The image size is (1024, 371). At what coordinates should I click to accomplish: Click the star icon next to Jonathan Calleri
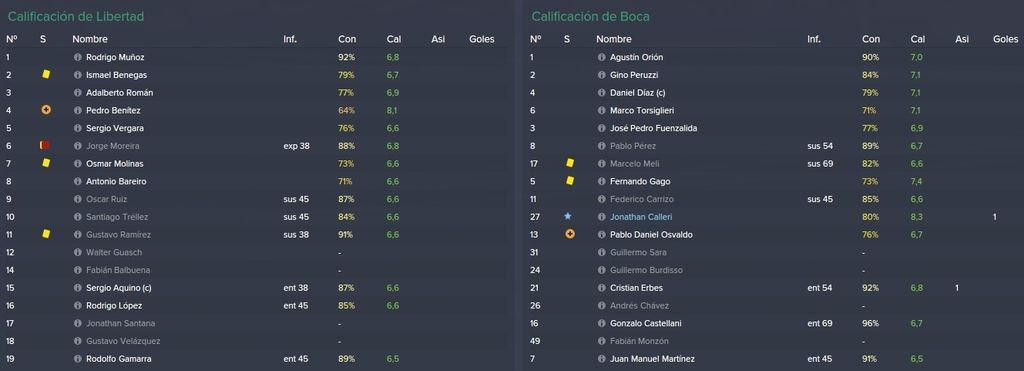click(568, 216)
